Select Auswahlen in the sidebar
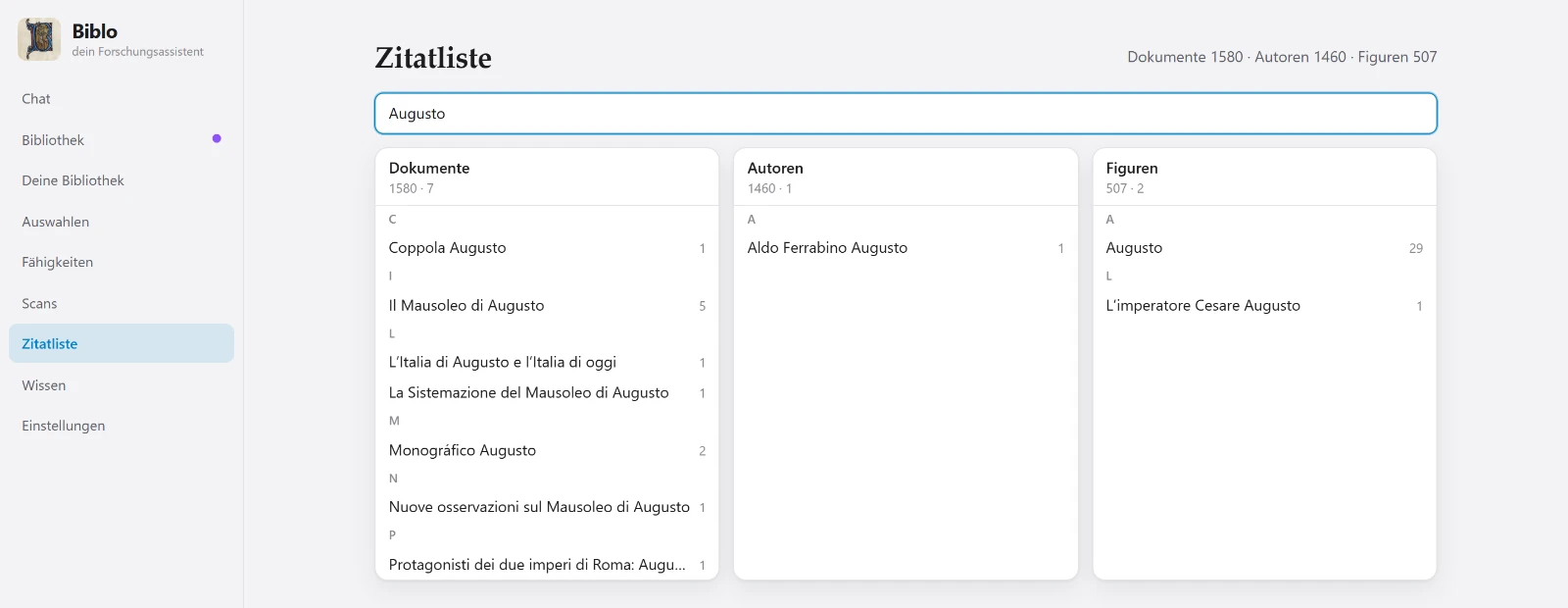 (x=122, y=222)
